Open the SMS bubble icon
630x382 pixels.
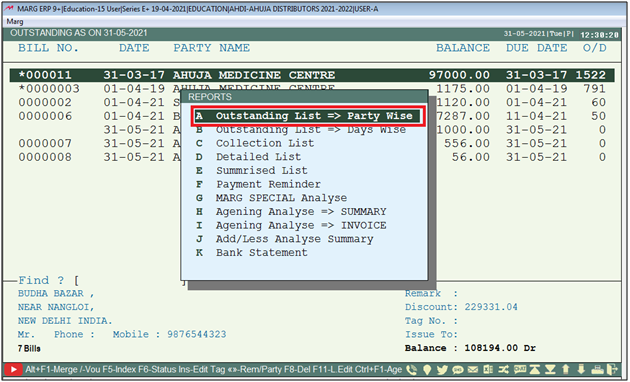(x=458, y=370)
